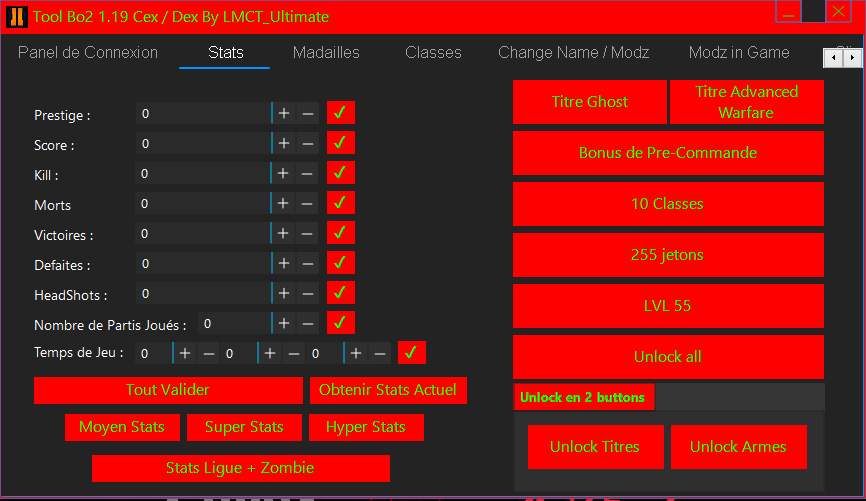Decrease the Kill count by one
This screenshot has width=866, height=501.
click(307, 173)
